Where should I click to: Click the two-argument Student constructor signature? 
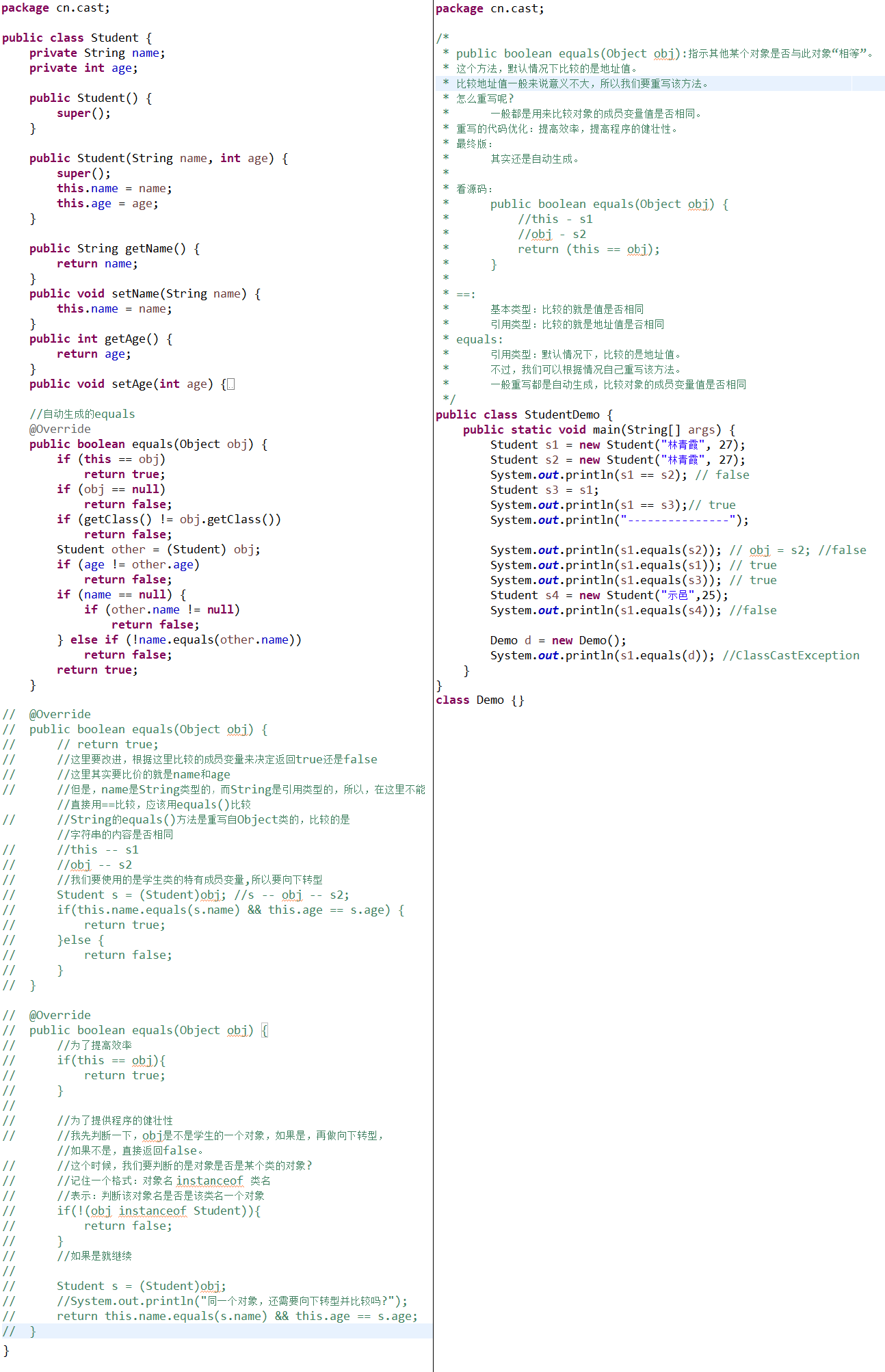click(x=158, y=159)
